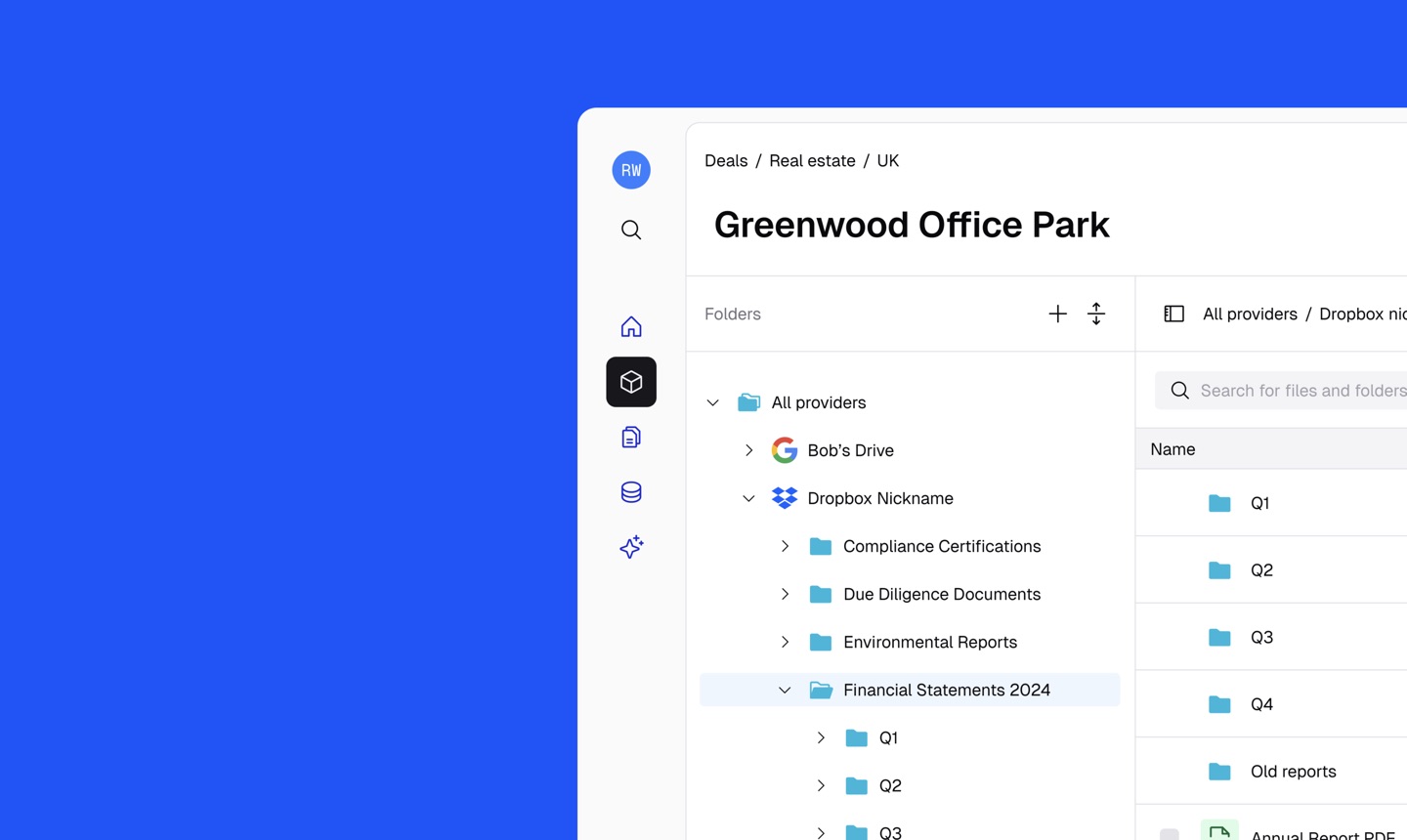Click the Q1 folder icon in the file list
Screen dimensions: 1407x840
[x=1219, y=503]
